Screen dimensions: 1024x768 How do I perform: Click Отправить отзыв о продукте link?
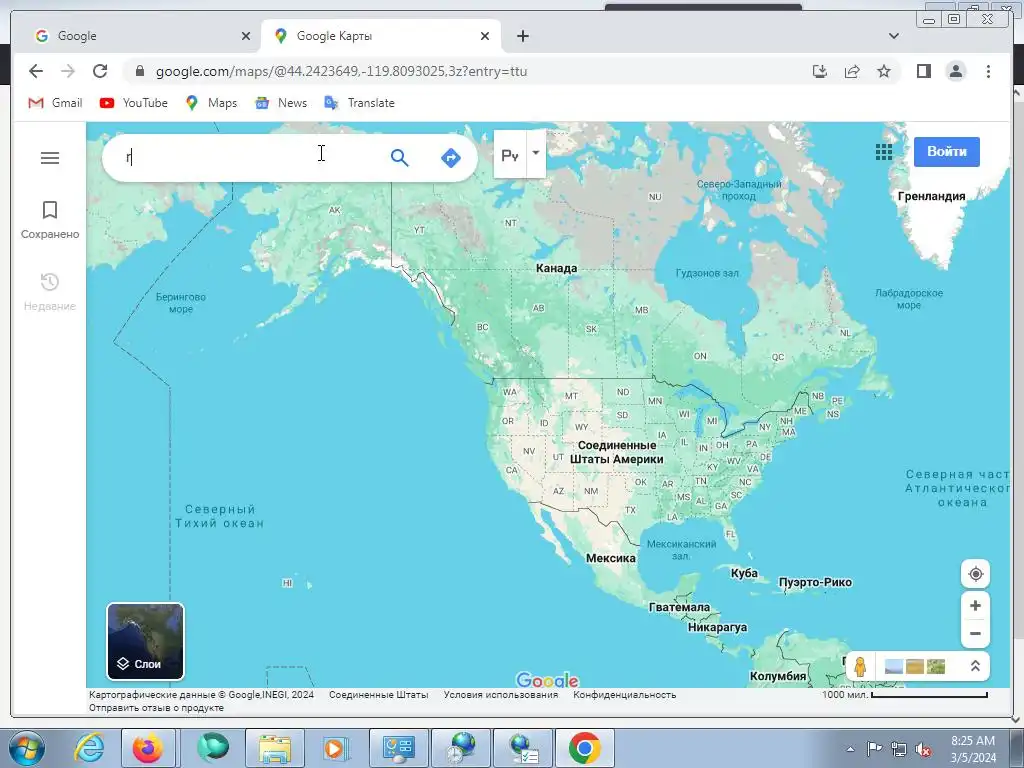point(156,707)
